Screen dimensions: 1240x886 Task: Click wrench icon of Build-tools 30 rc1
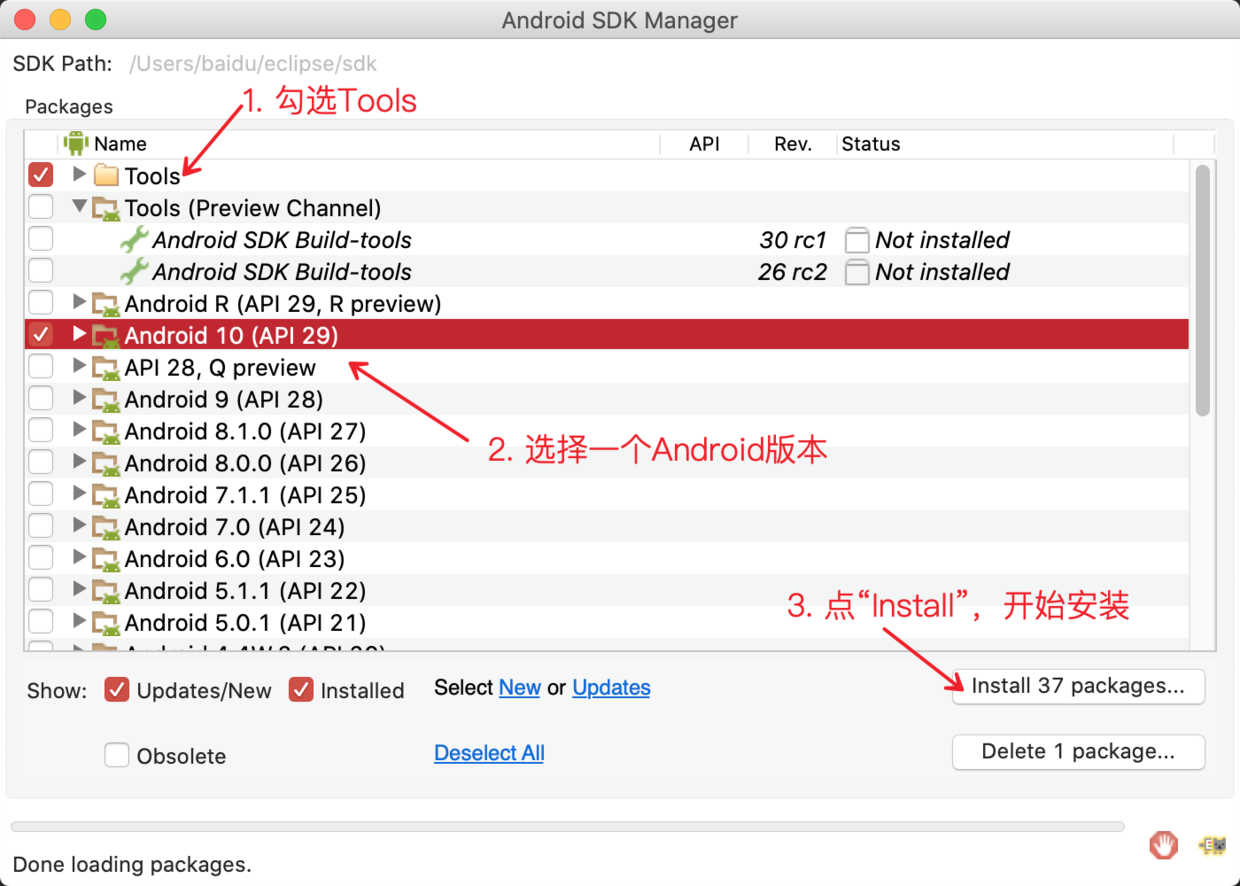pos(134,240)
